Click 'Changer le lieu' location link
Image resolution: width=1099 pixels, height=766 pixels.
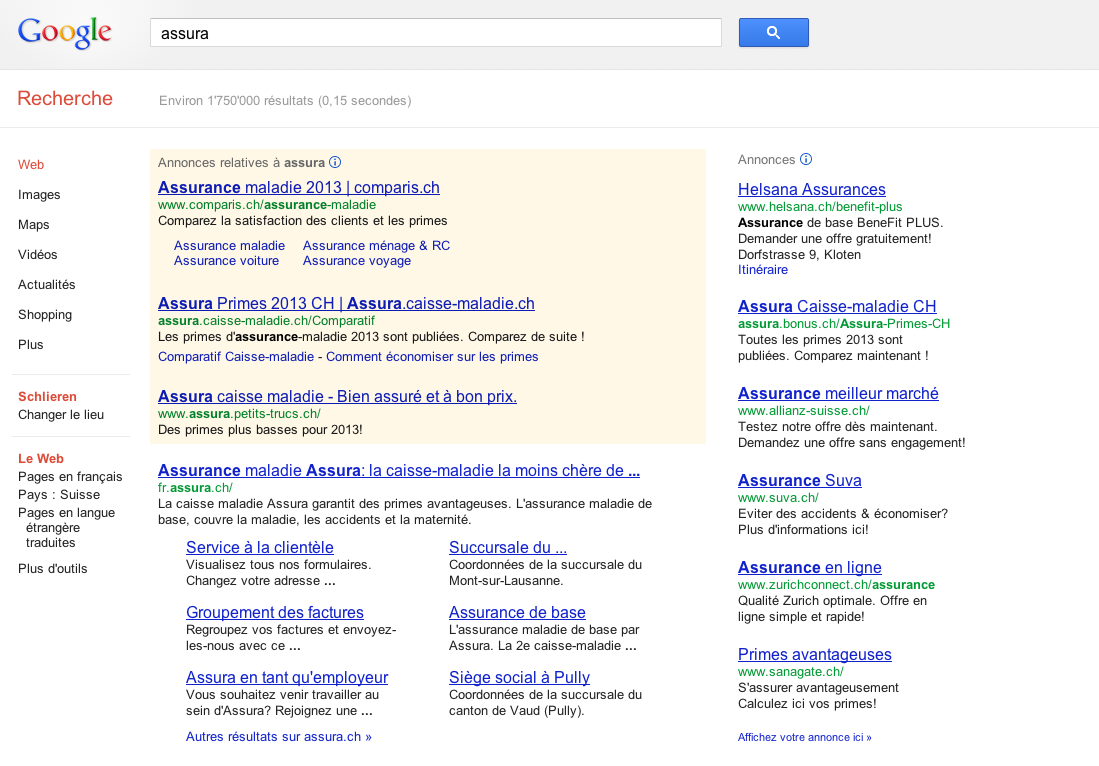61,414
